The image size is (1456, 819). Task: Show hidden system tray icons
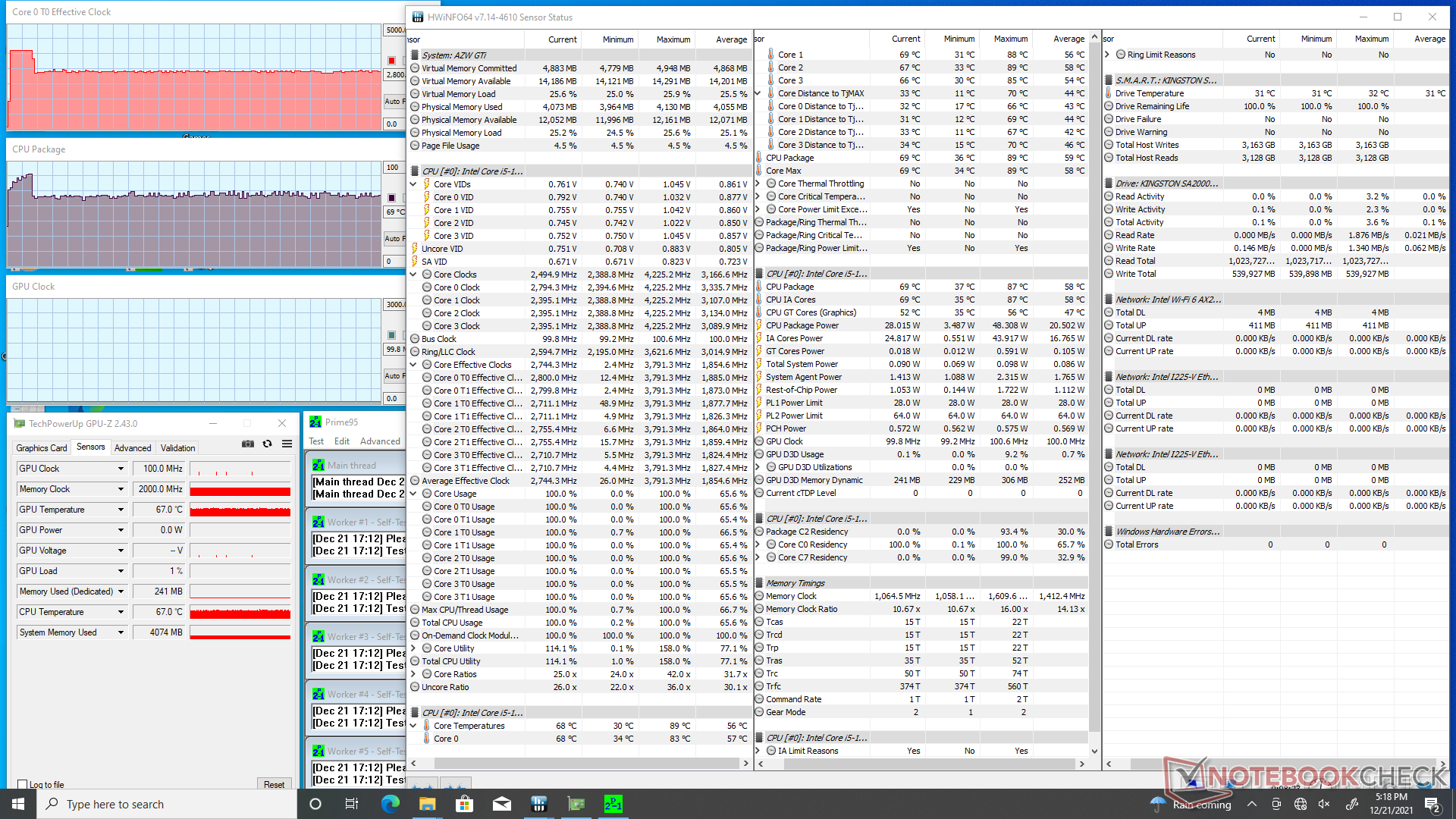click(x=1252, y=804)
